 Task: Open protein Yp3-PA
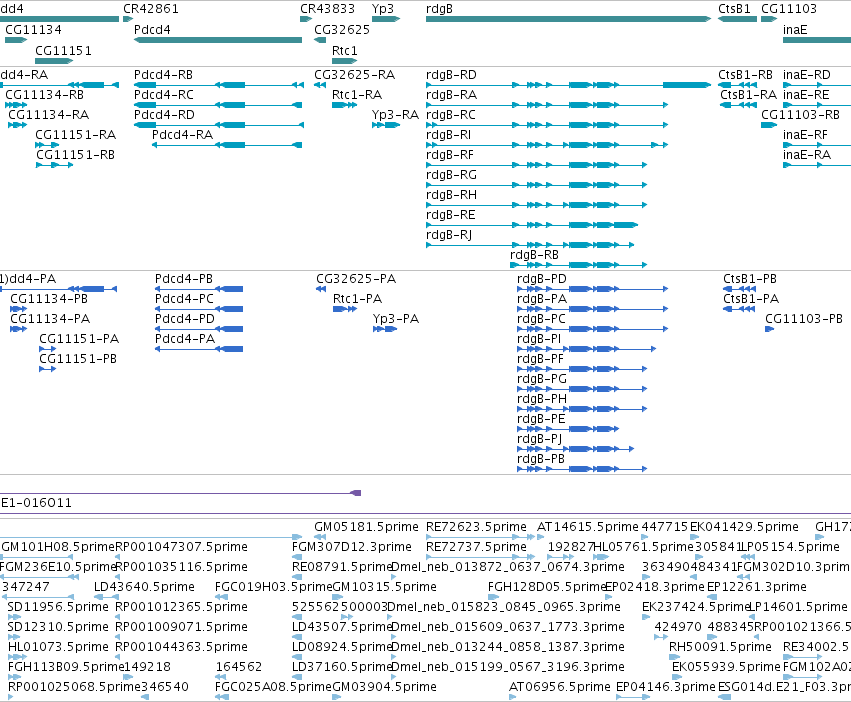[x=396, y=319]
